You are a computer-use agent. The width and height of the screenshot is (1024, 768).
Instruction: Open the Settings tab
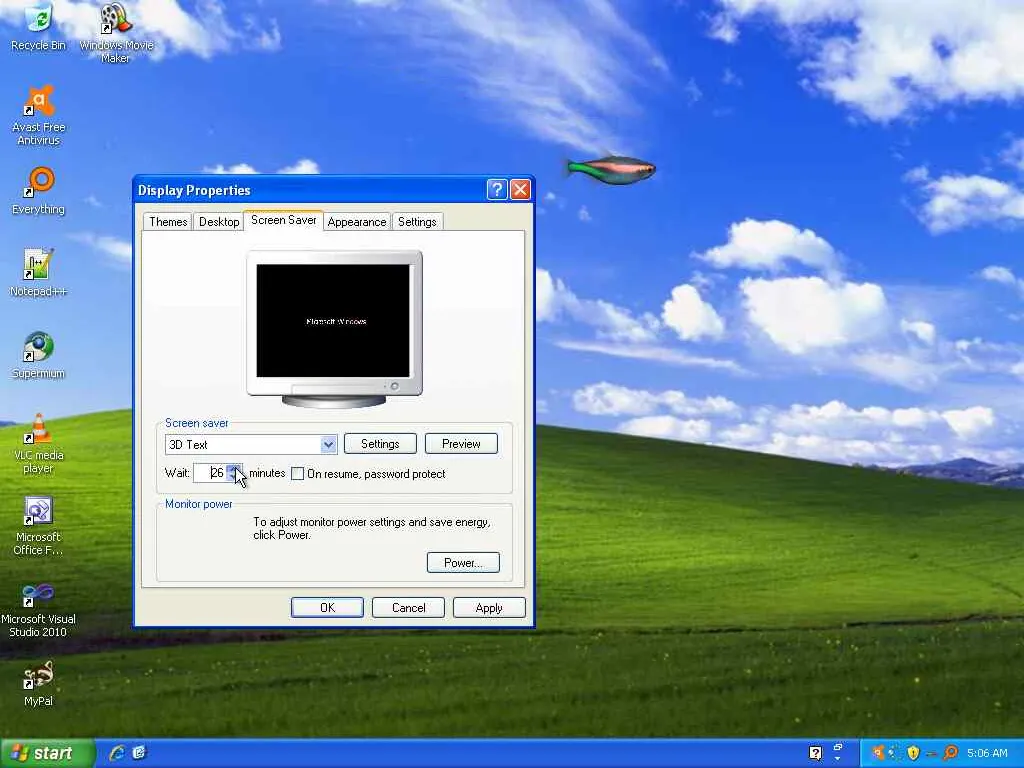coord(417,222)
